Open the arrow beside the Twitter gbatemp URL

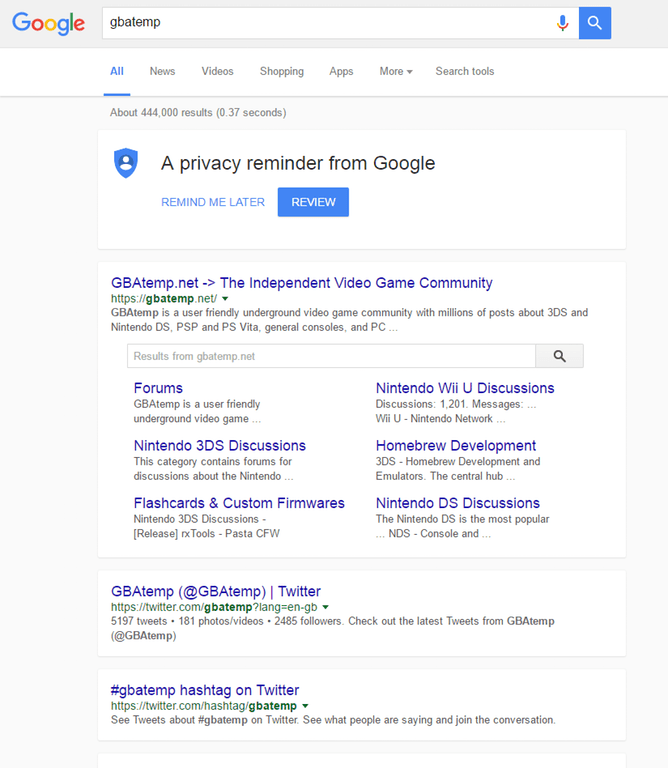pos(326,608)
